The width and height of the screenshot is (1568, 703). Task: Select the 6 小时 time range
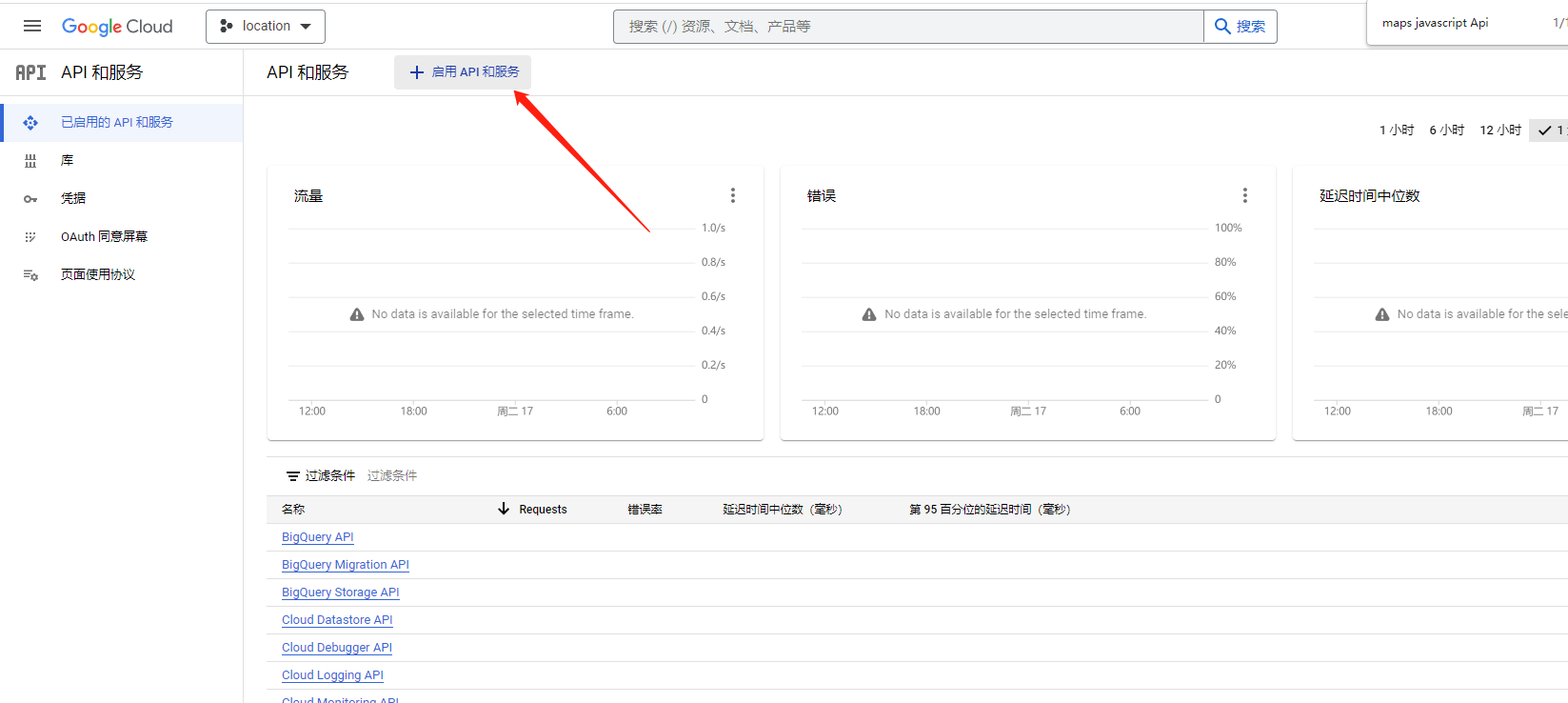(x=1447, y=131)
